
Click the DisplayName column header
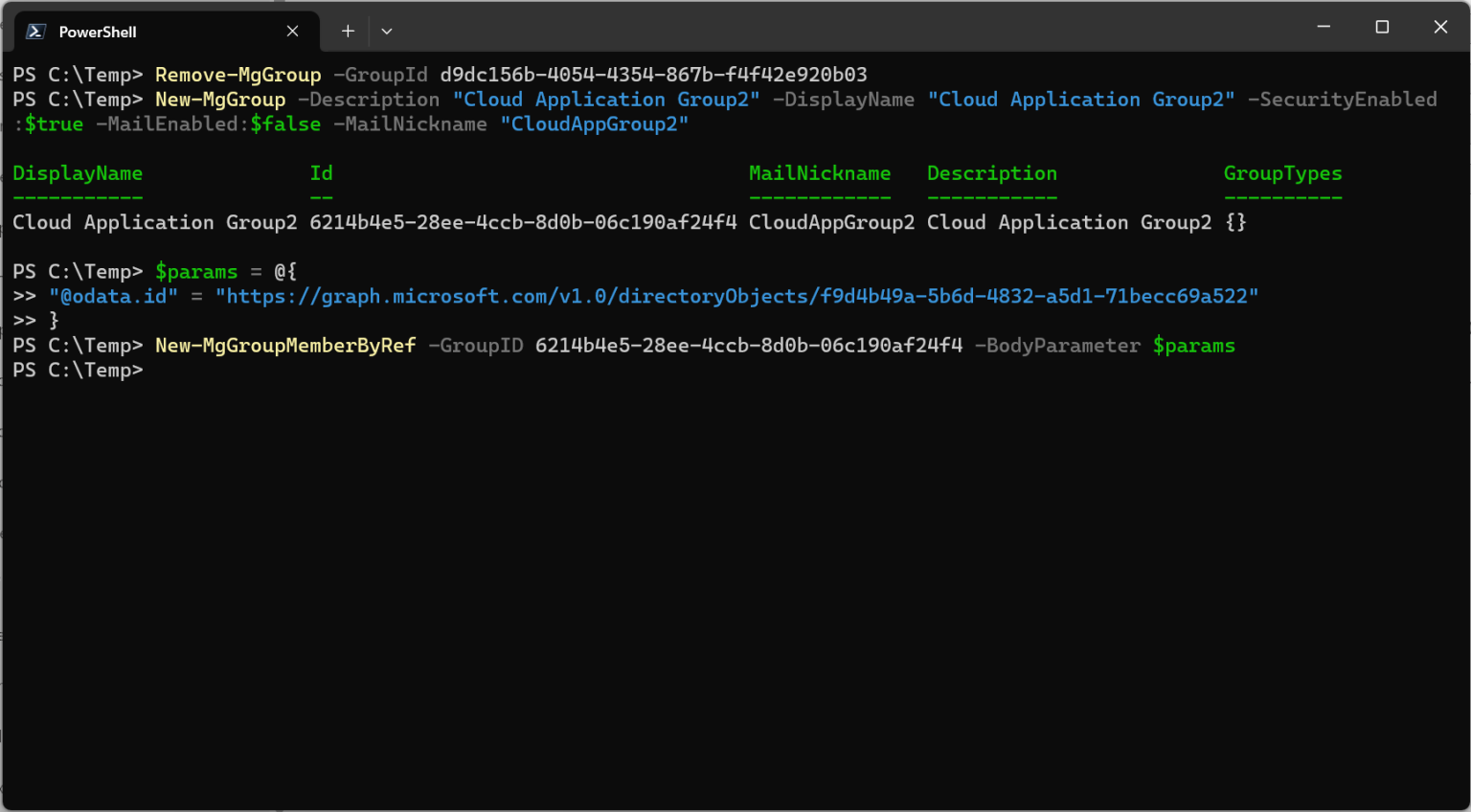pyautogui.click(x=78, y=173)
